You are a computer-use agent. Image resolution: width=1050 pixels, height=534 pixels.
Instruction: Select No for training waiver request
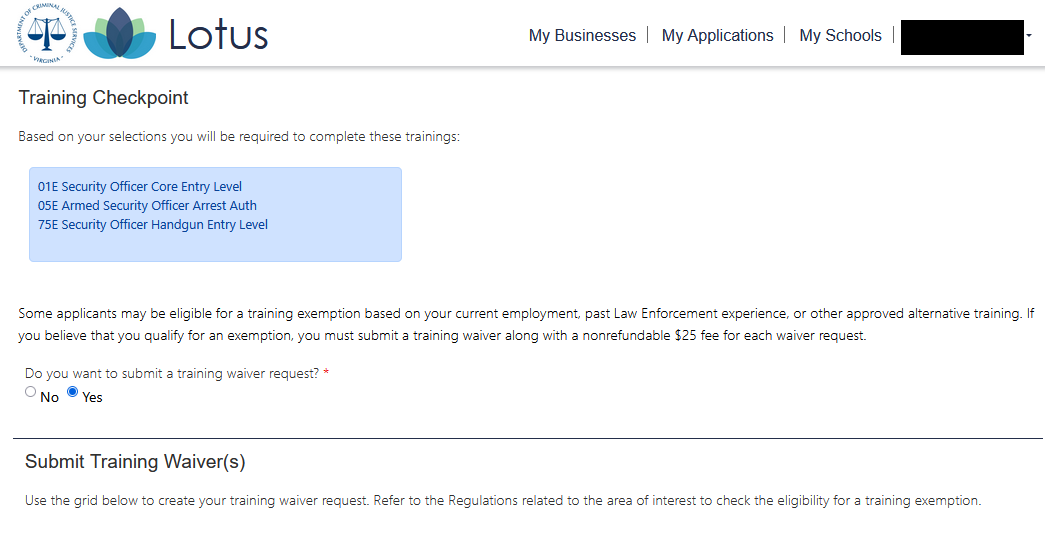click(x=31, y=392)
